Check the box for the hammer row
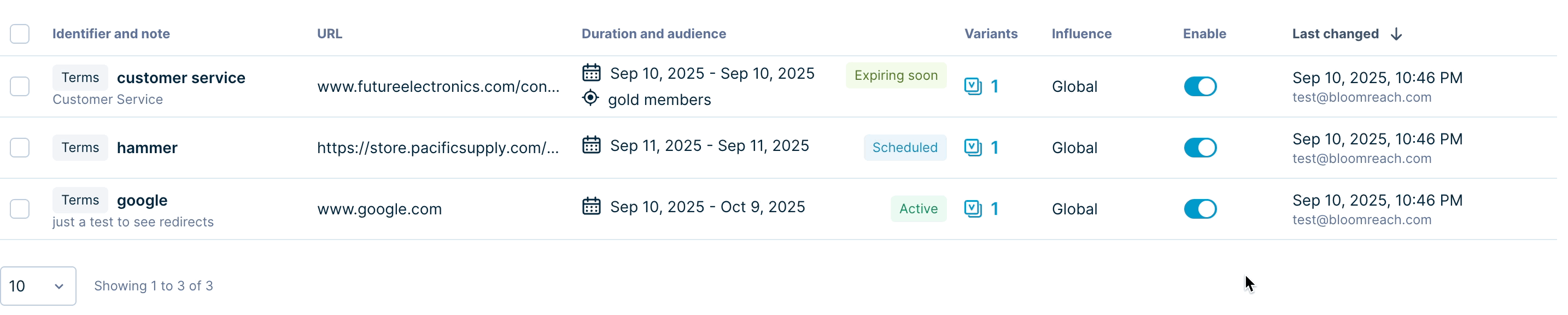This screenshot has width=1568, height=315. tap(20, 148)
